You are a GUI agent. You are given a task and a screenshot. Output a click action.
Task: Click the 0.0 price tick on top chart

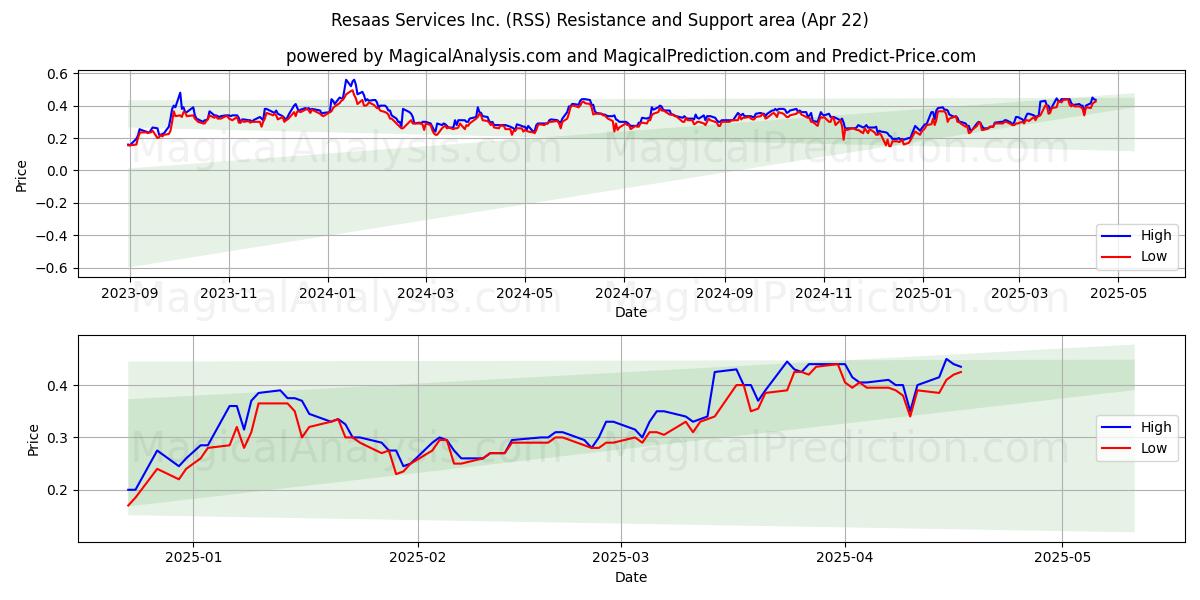(x=58, y=171)
